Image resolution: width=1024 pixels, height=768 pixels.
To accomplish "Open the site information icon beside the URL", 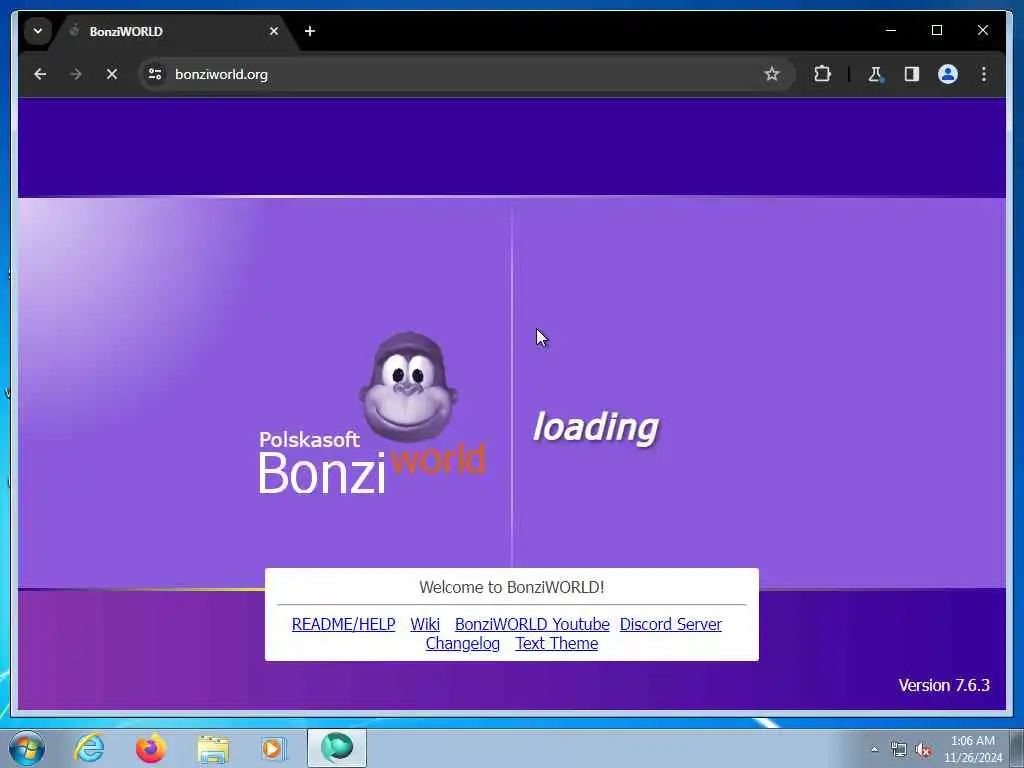I will tap(155, 74).
